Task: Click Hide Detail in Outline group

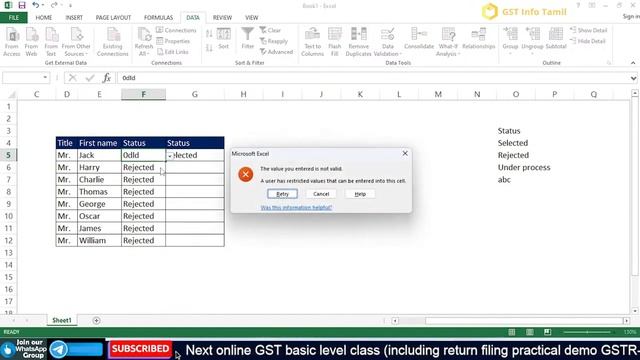Action: click(x=588, y=41)
